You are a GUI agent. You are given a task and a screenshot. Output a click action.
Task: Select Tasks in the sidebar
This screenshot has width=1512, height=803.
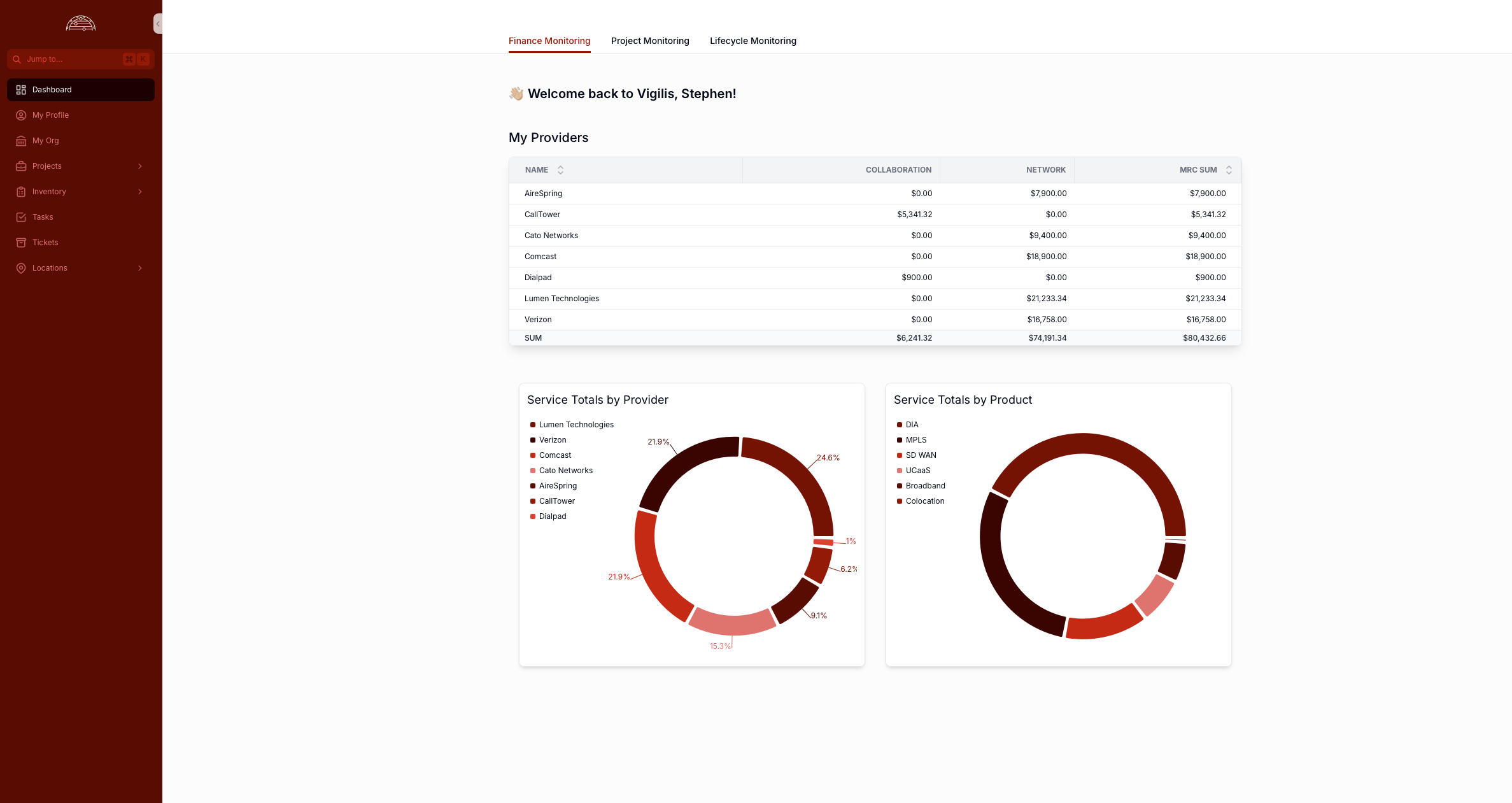[x=43, y=217]
